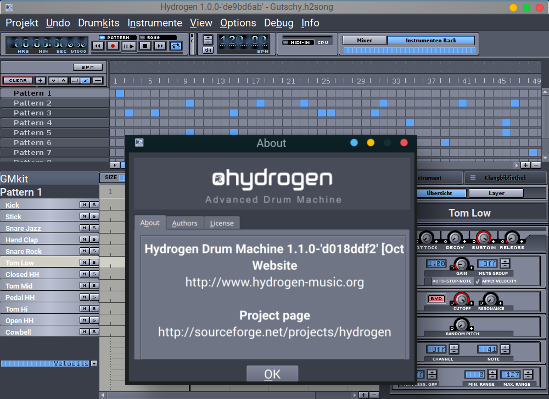Close About dialog with OK button
Viewport: 549px width, 399px height.
(x=272, y=374)
